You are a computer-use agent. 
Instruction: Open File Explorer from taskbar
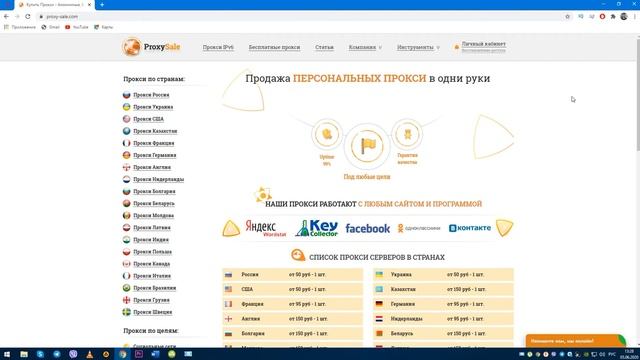point(24,354)
